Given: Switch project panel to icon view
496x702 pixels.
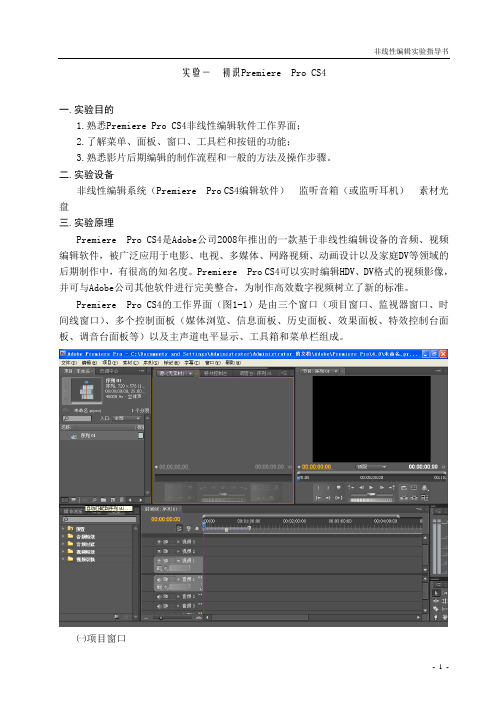Looking at the screenshot, I should pos(73,500).
